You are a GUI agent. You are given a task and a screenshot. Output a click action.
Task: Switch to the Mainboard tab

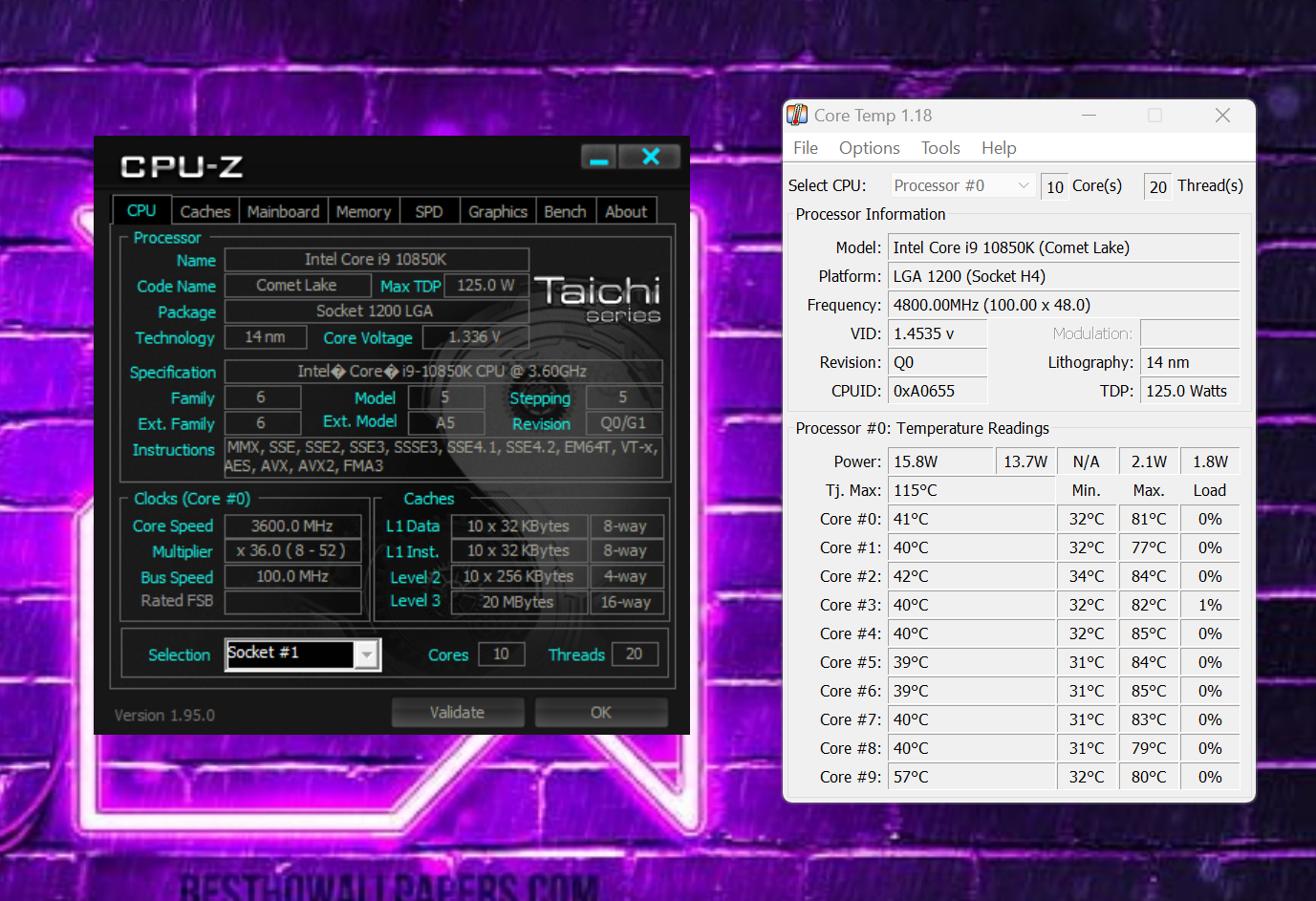click(283, 211)
